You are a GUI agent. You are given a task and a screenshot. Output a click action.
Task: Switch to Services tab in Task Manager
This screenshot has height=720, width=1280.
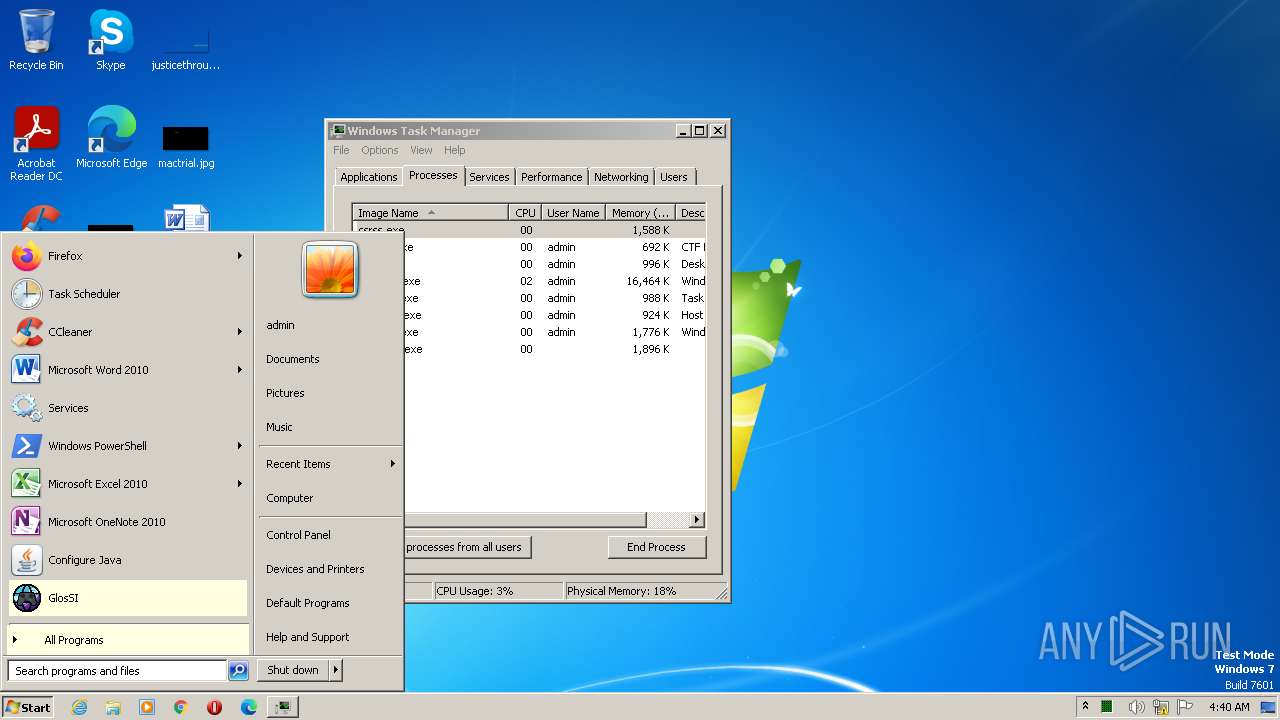coord(489,177)
